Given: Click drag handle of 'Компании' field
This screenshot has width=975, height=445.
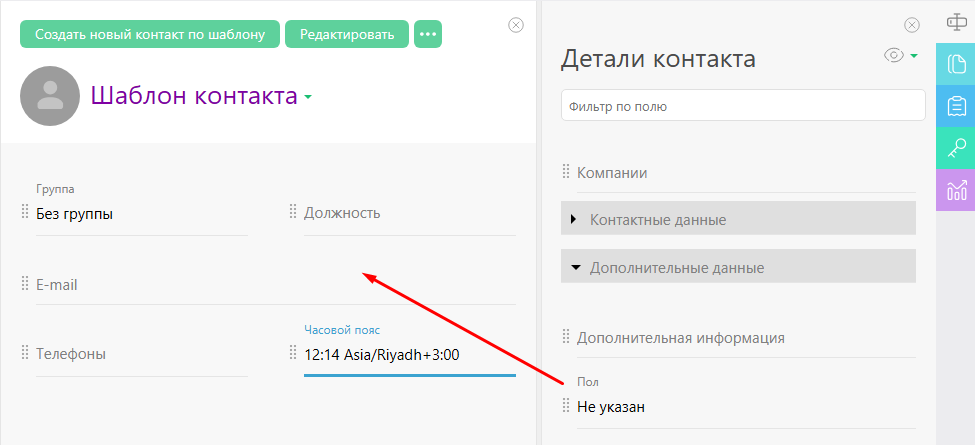Looking at the screenshot, I should pyautogui.click(x=566, y=172).
